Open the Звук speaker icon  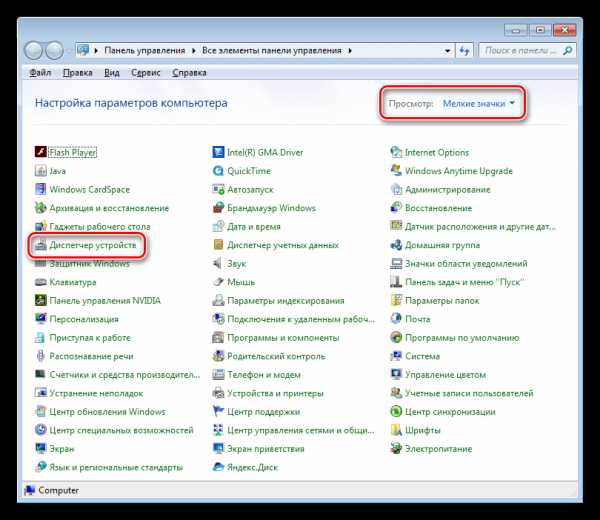click(218, 263)
